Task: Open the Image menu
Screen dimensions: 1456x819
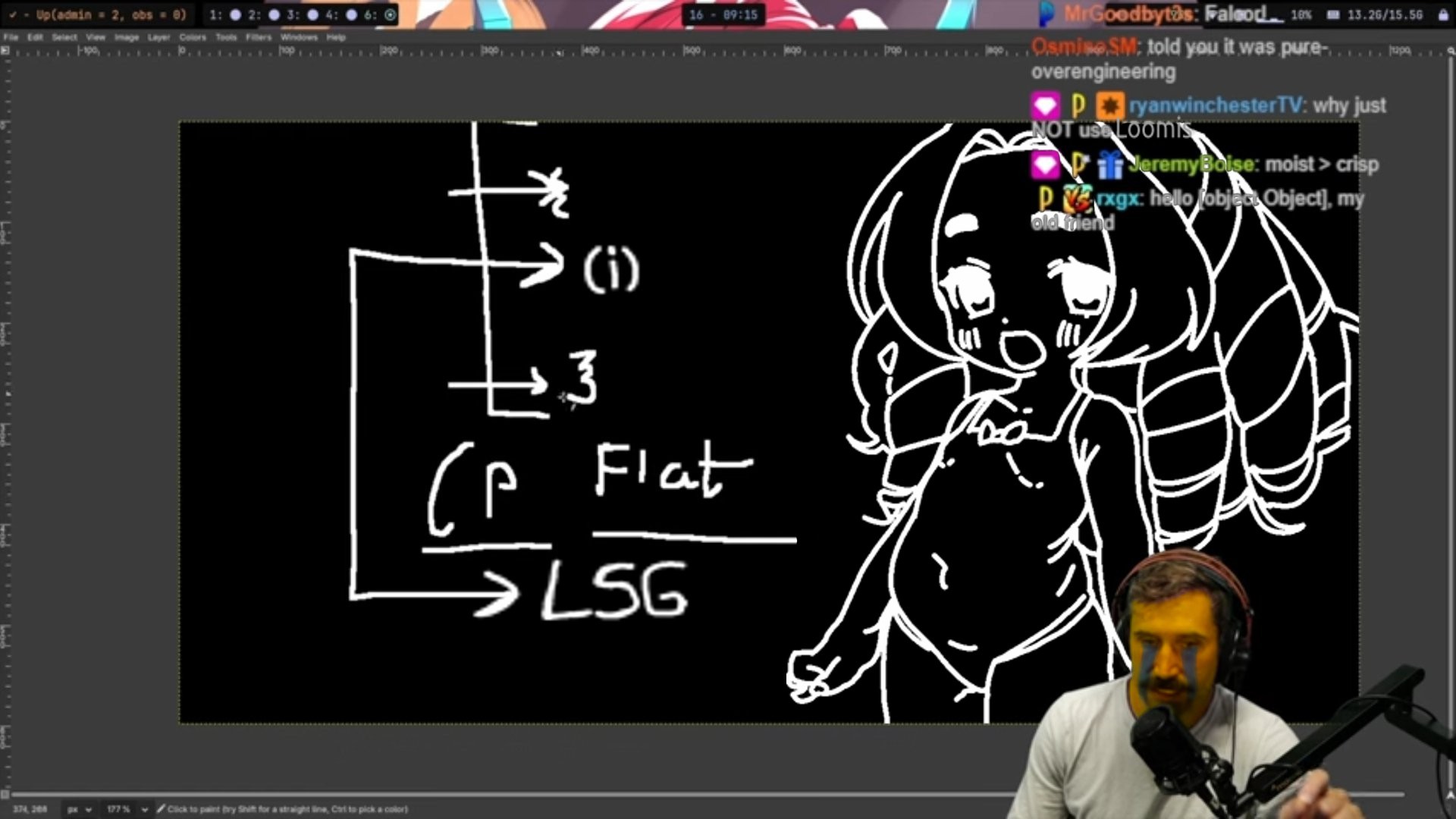Action: click(x=127, y=37)
